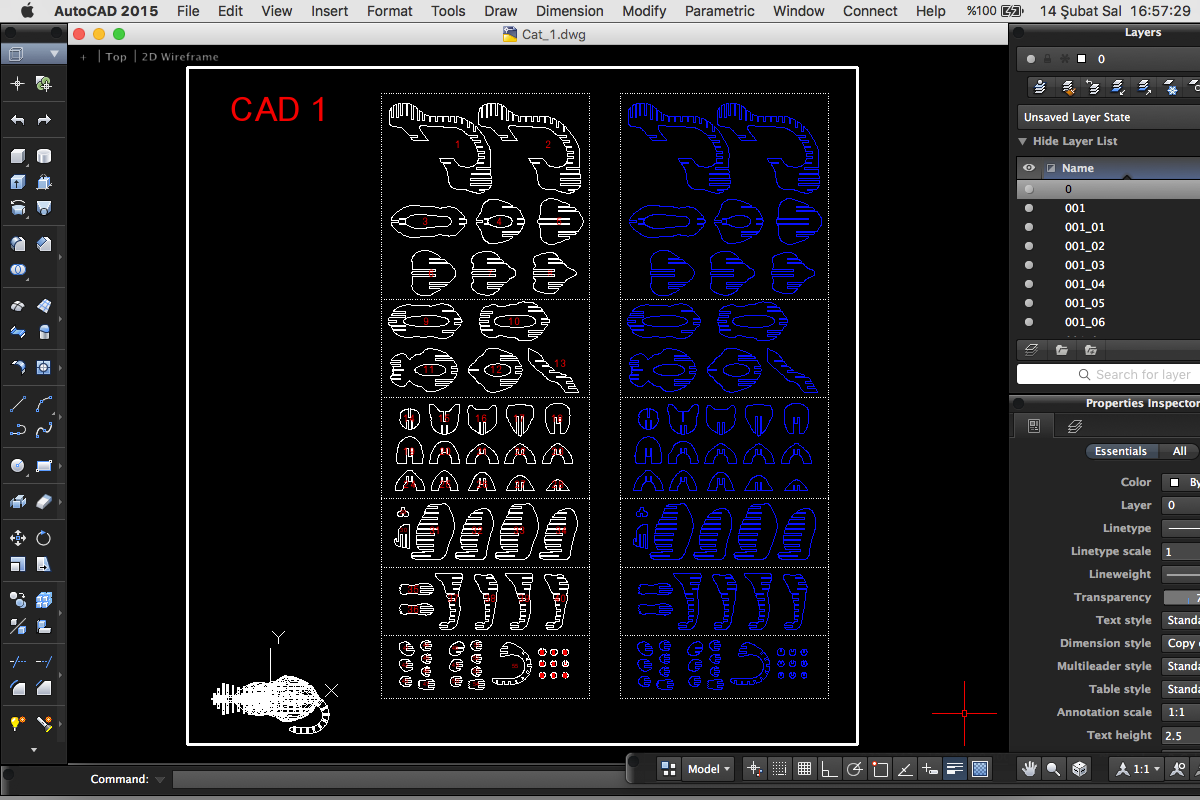Click the new layer icon below the layer list
This screenshot has width=1200, height=800.
click(x=1032, y=350)
